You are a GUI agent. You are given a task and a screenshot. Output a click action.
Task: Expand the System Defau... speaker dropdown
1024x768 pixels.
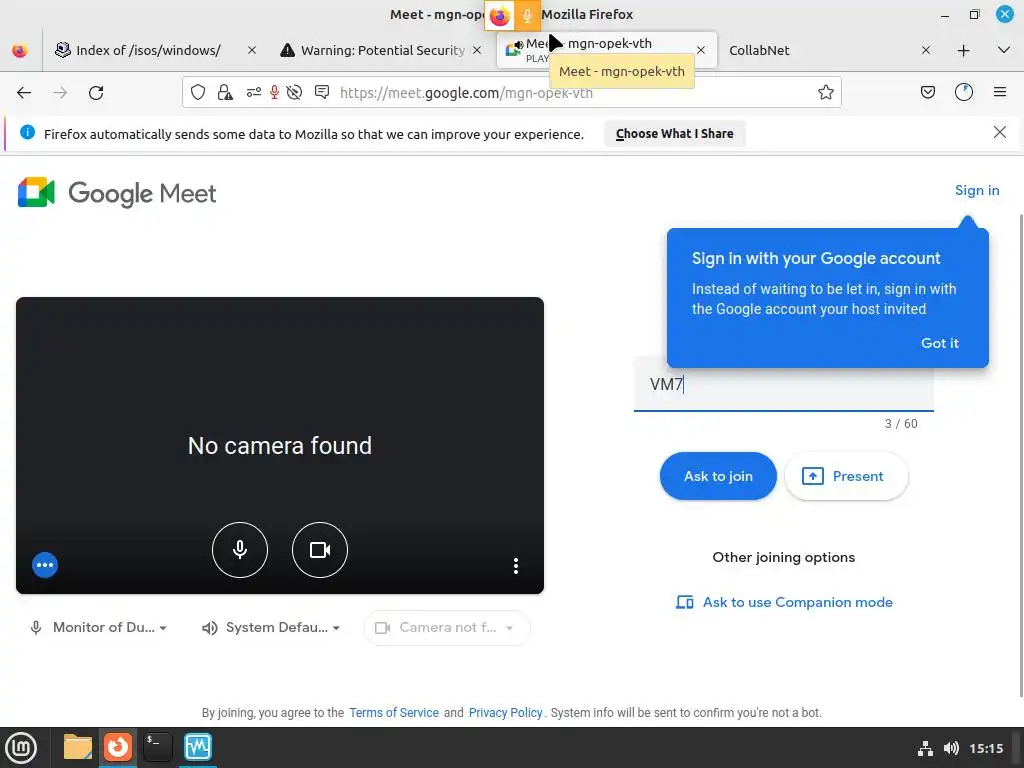point(271,628)
